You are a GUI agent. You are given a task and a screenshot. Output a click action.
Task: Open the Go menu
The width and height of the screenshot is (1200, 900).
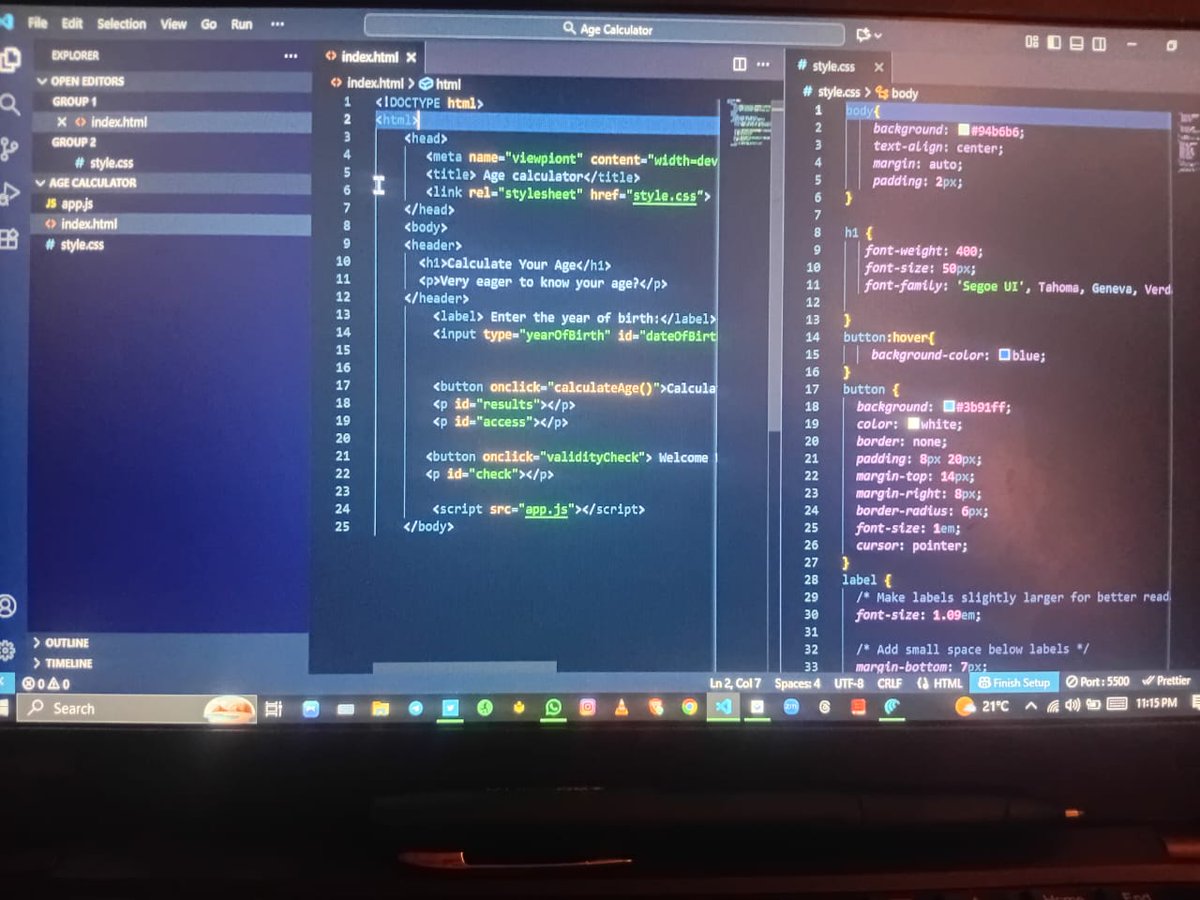209,24
